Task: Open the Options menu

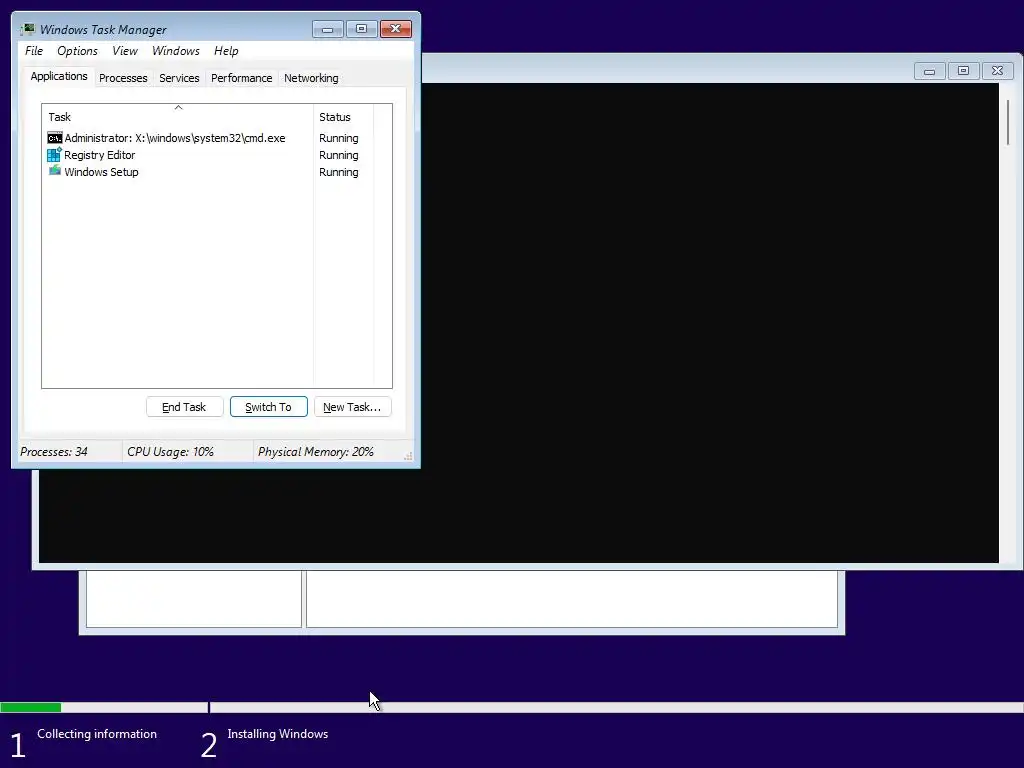Action: tap(77, 51)
